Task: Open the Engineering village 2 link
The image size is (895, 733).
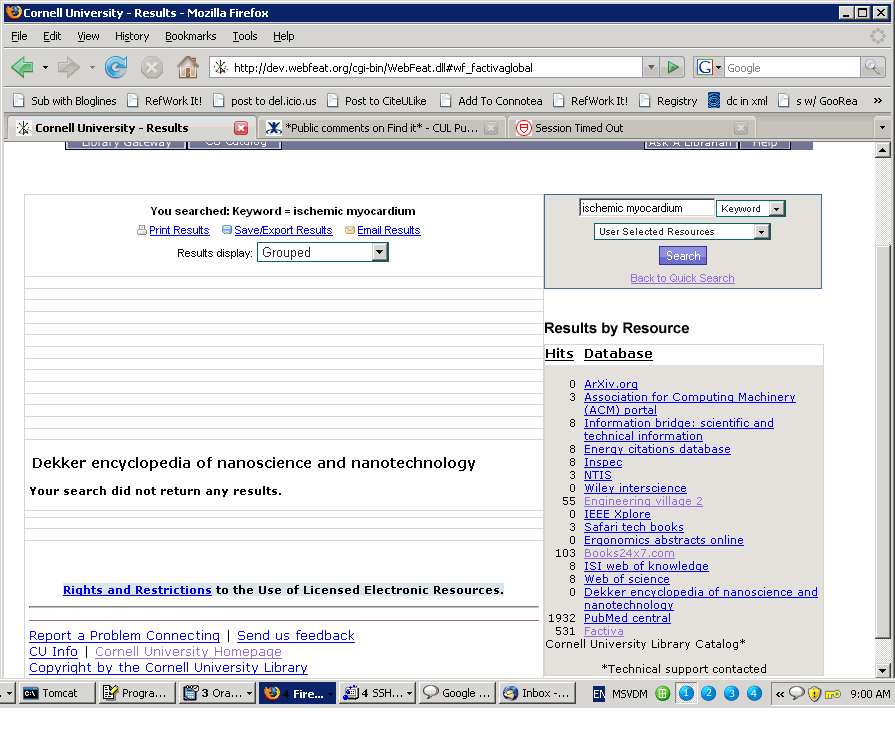Action: (x=643, y=501)
